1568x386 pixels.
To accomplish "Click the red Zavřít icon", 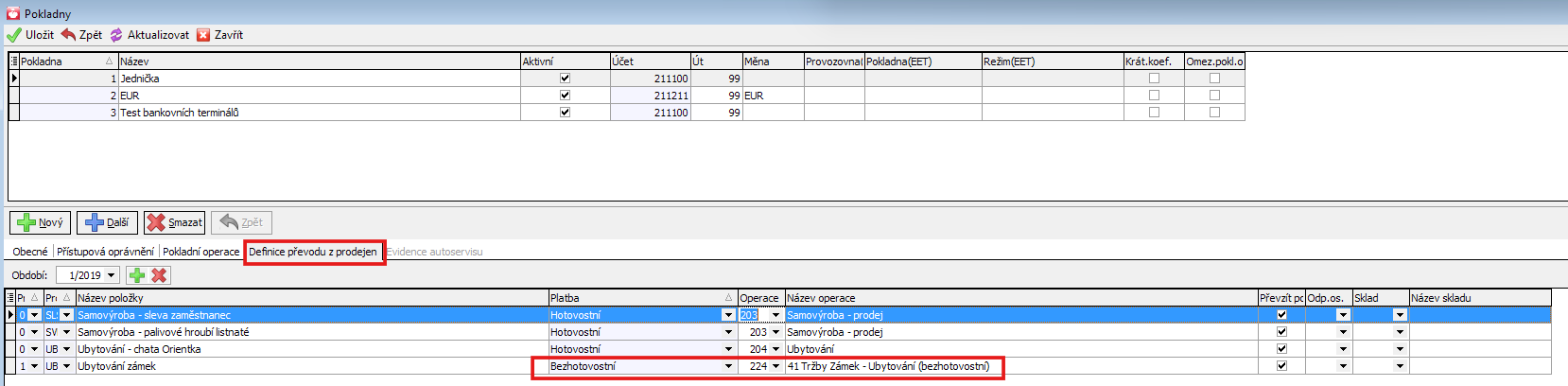I will coord(203,35).
